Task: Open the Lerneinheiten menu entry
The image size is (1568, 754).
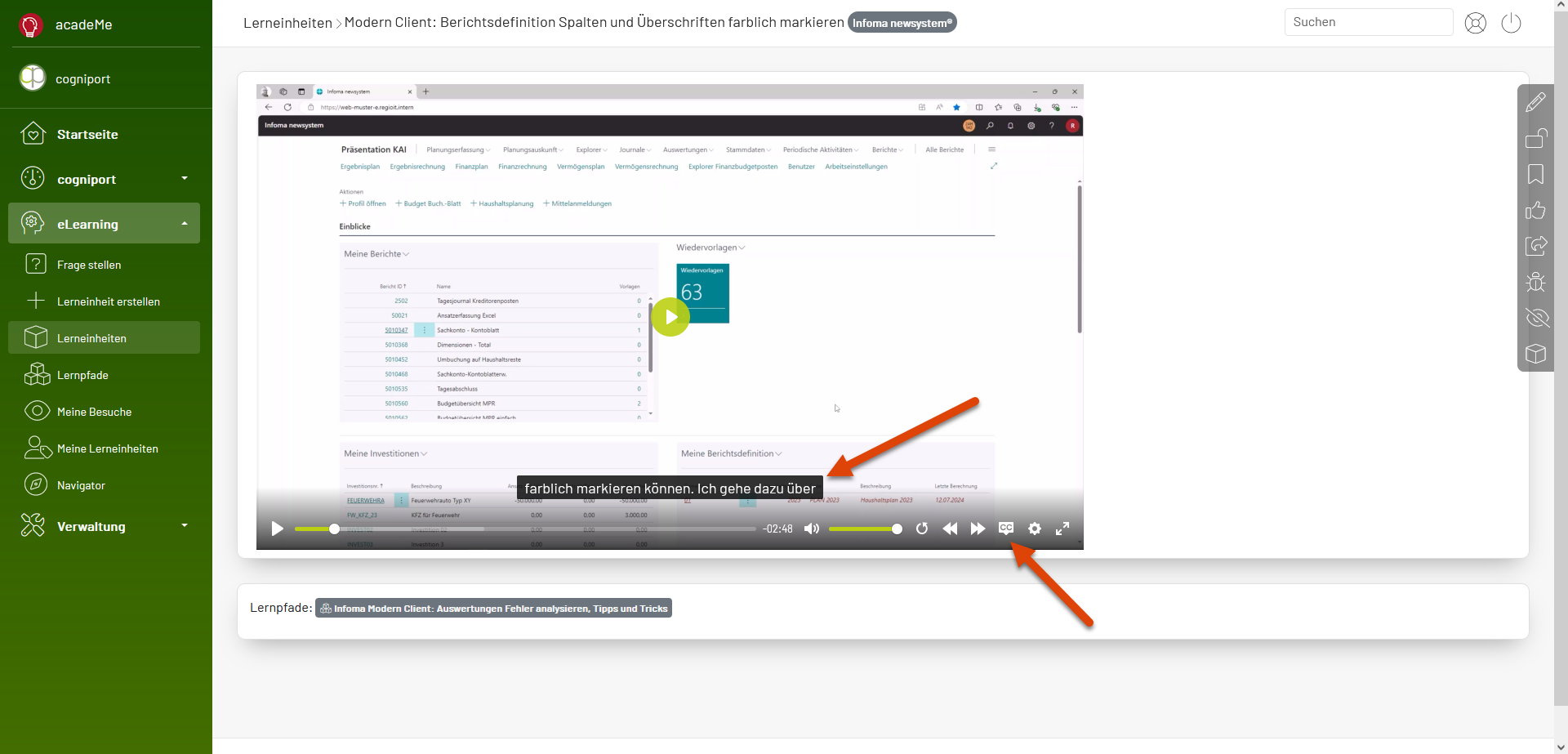Action: 104,337
